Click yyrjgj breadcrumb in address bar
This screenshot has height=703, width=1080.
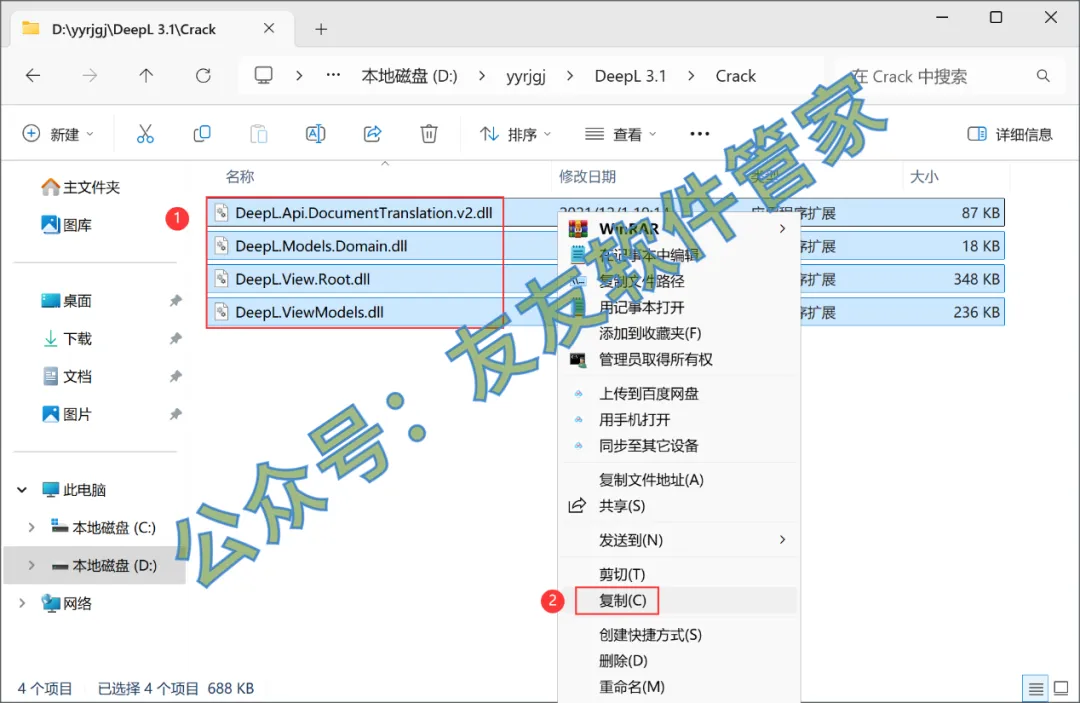pos(526,76)
